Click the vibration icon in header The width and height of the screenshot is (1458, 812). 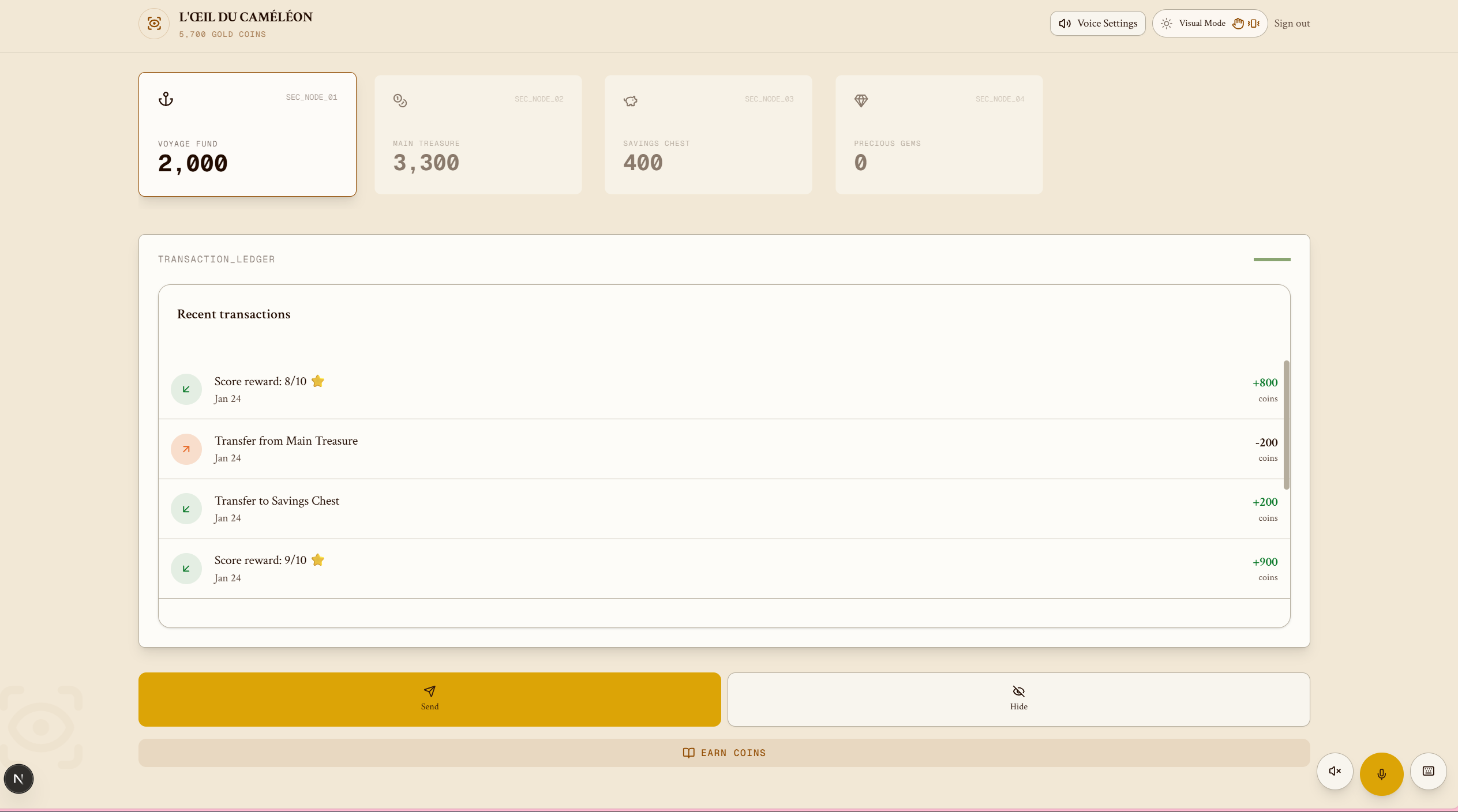pos(1254,24)
